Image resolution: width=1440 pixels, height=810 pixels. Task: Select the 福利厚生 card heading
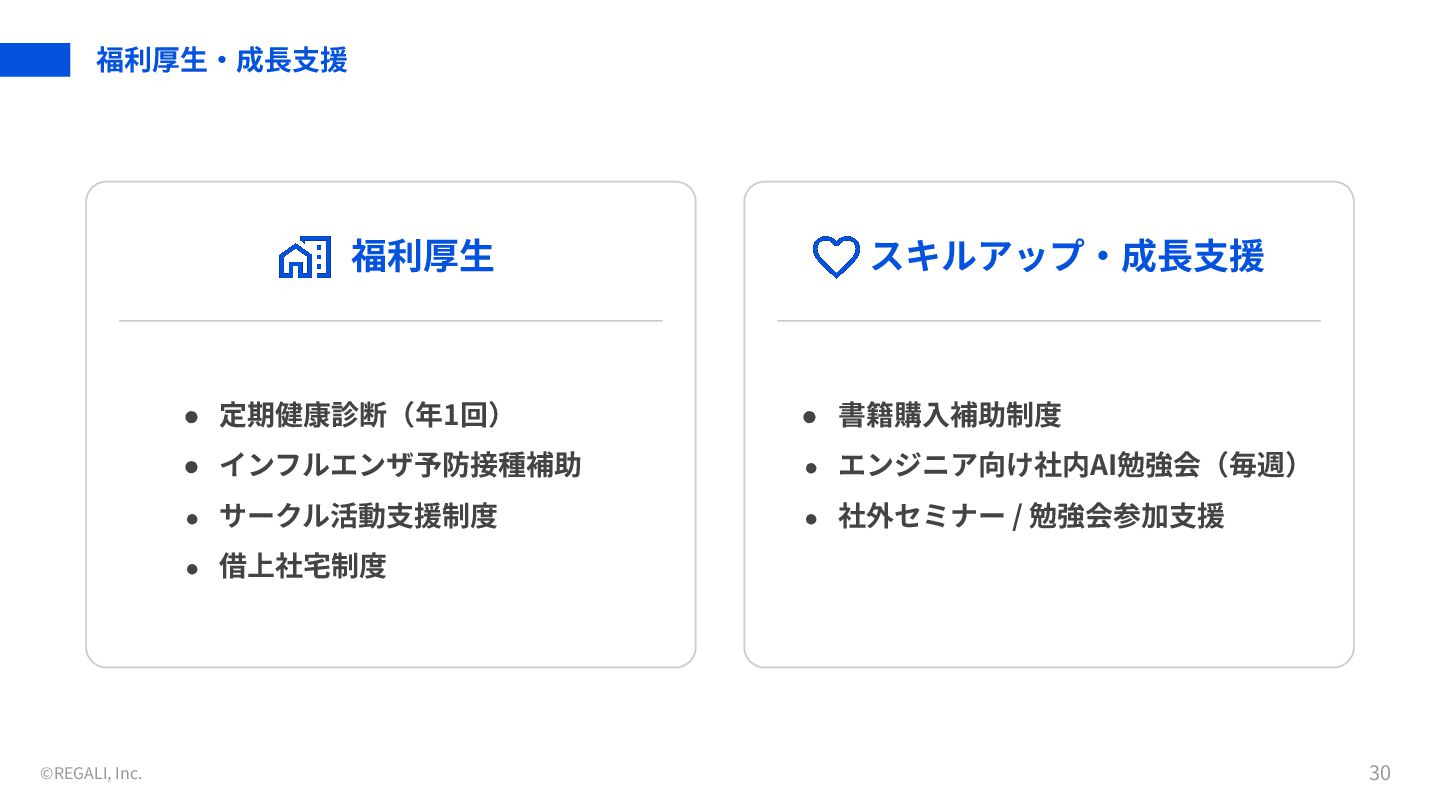click(x=423, y=257)
